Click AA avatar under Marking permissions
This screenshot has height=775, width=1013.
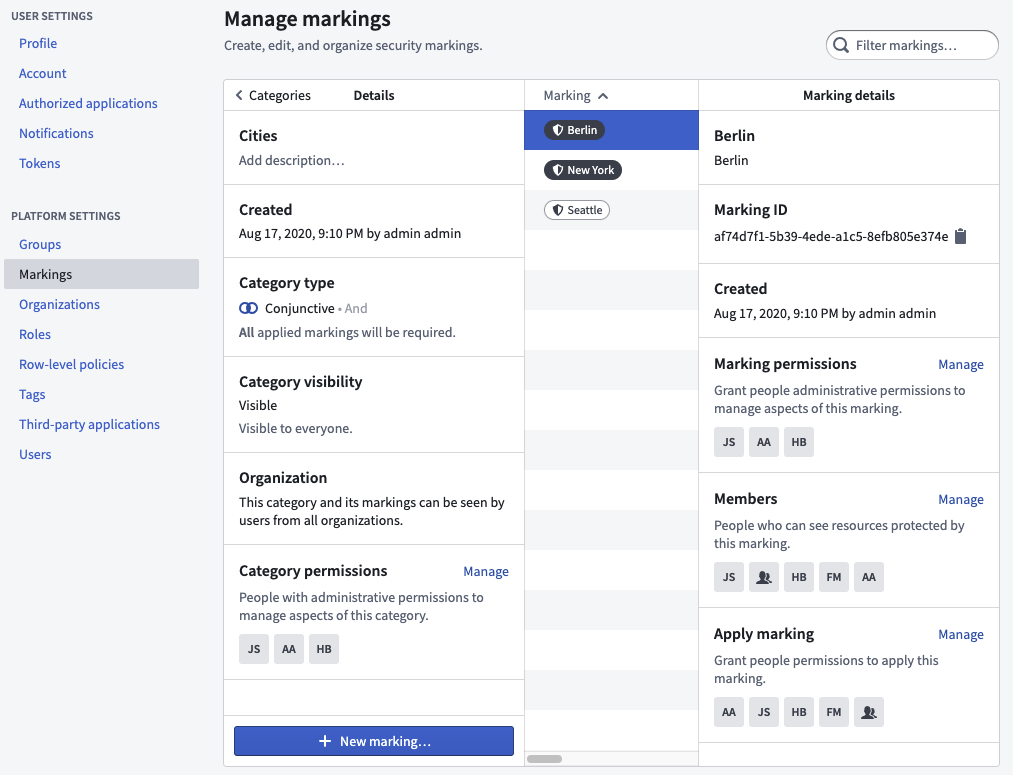coord(764,442)
